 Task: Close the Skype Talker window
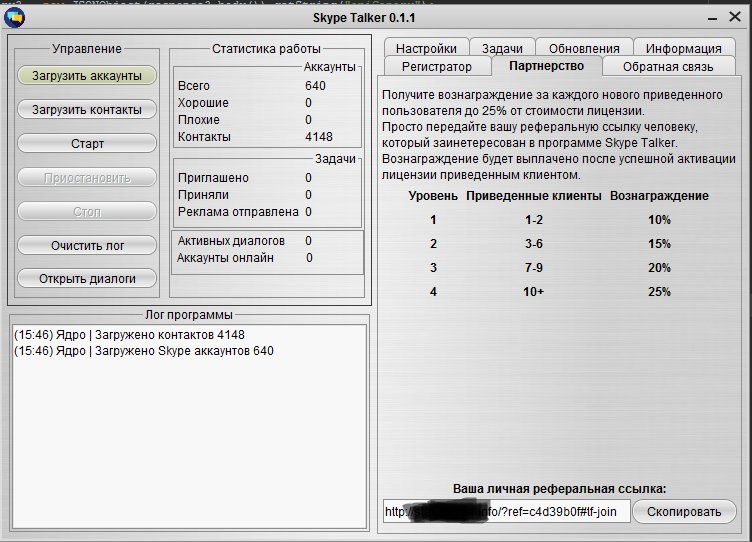pyautogui.click(x=735, y=17)
